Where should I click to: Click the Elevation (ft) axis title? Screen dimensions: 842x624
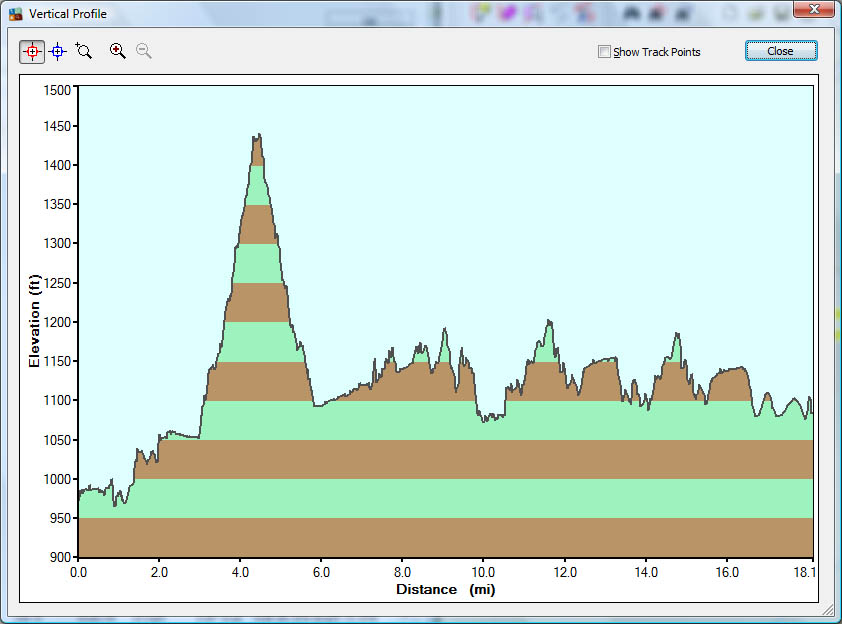coord(35,322)
